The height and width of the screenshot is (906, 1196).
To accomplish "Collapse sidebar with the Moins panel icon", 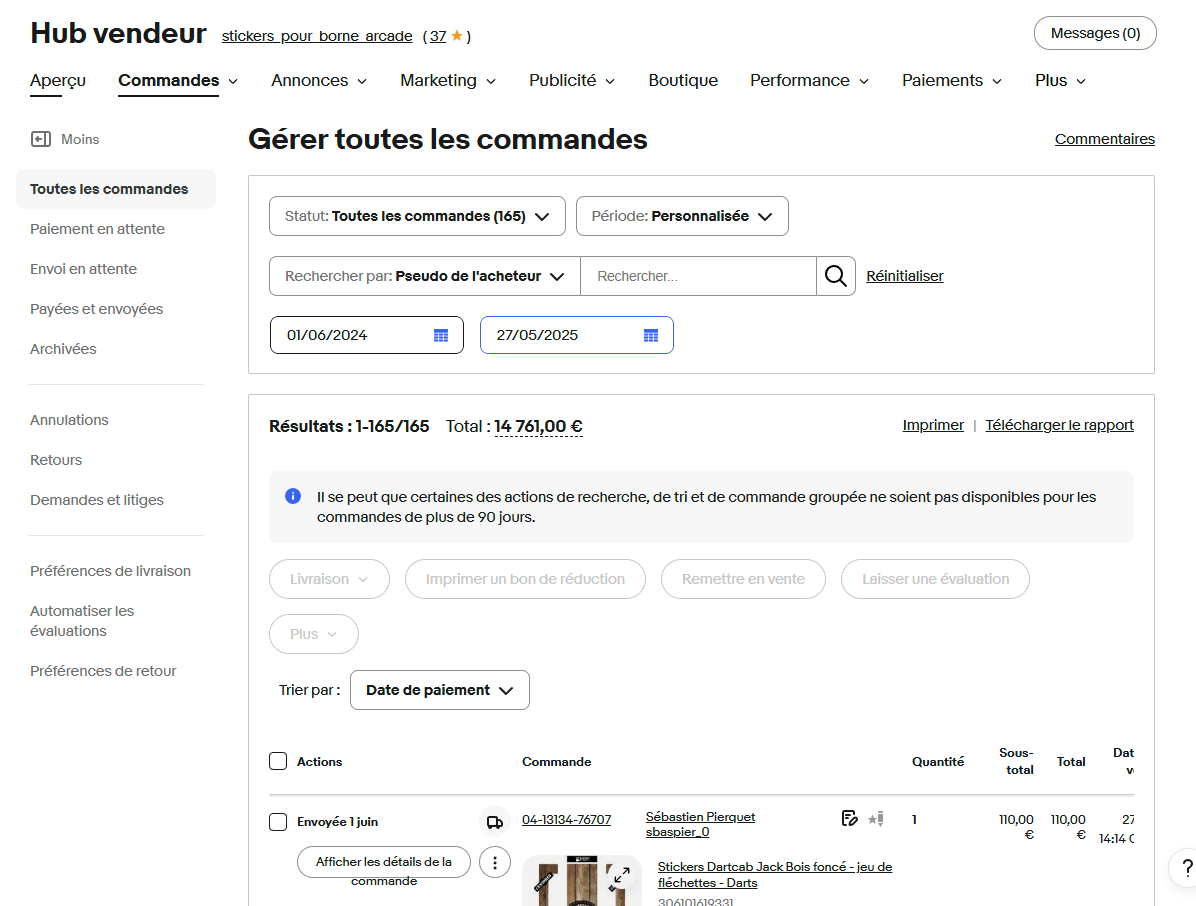I will (x=40, y=139).
